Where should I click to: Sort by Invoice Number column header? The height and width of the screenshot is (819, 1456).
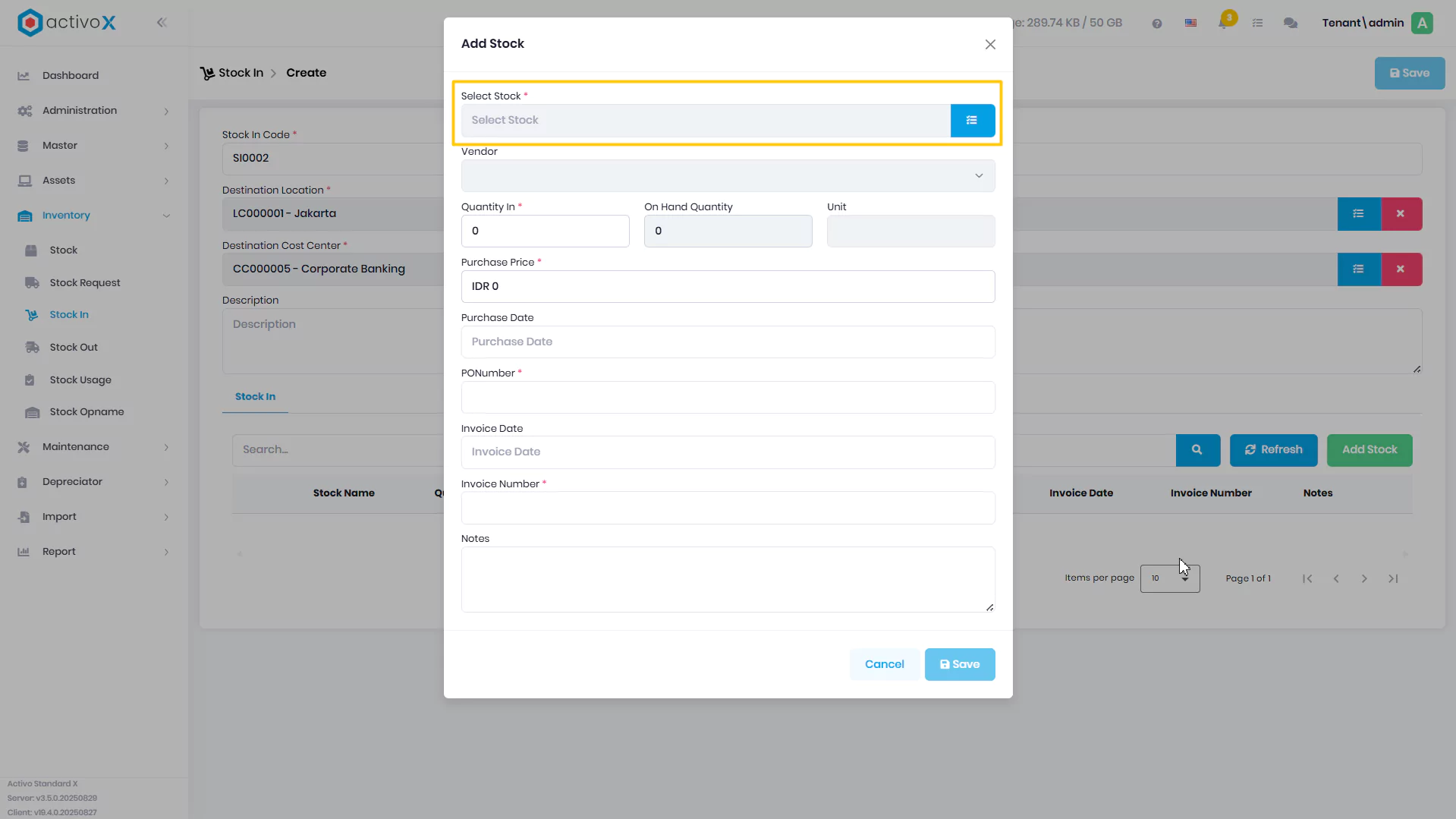pos(1211,493)
